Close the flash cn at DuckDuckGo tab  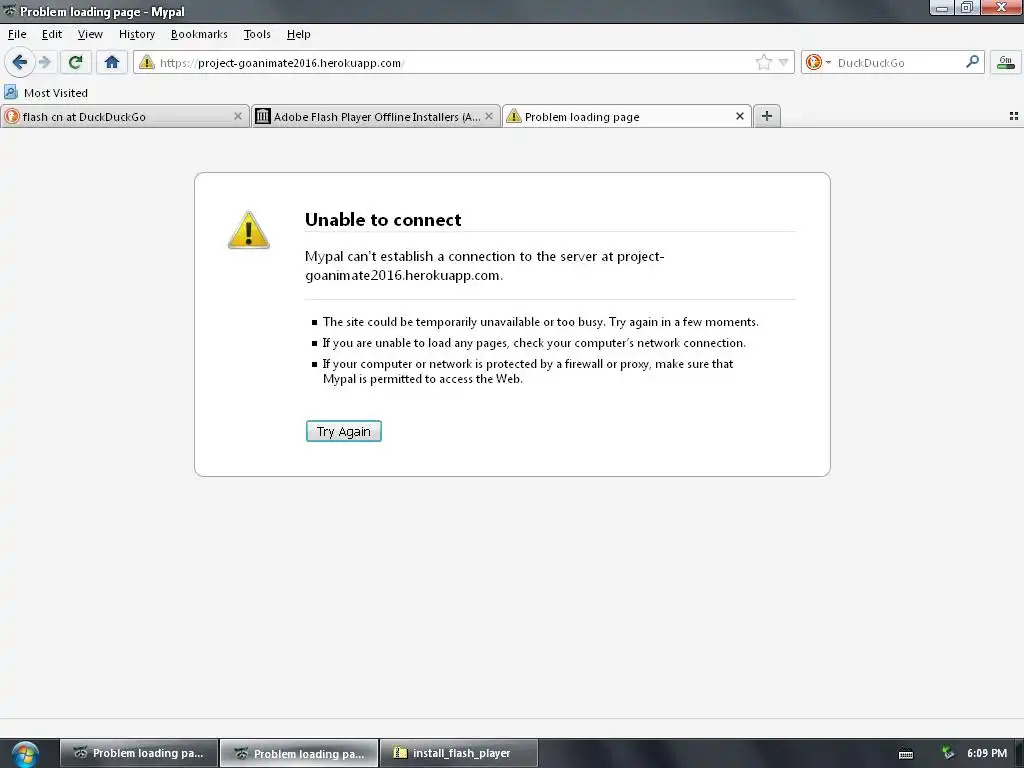click(x=238, y=116)
